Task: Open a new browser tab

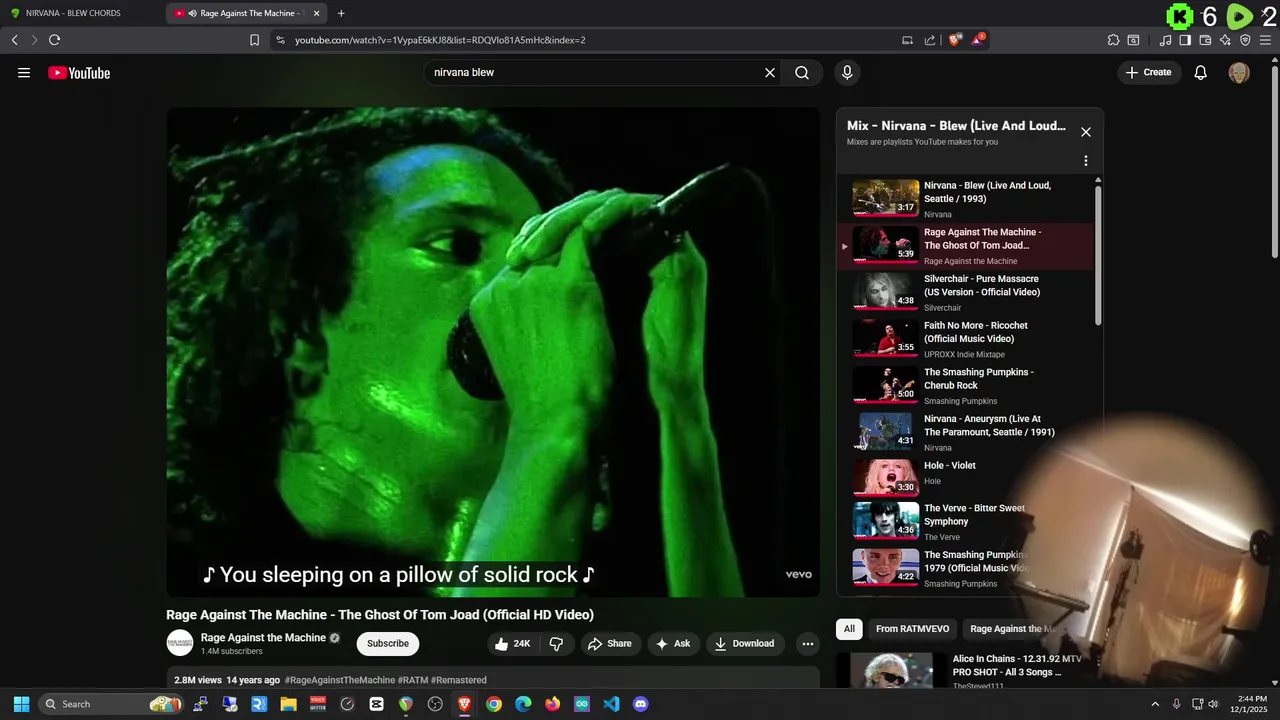Action: tap(341, 13)
